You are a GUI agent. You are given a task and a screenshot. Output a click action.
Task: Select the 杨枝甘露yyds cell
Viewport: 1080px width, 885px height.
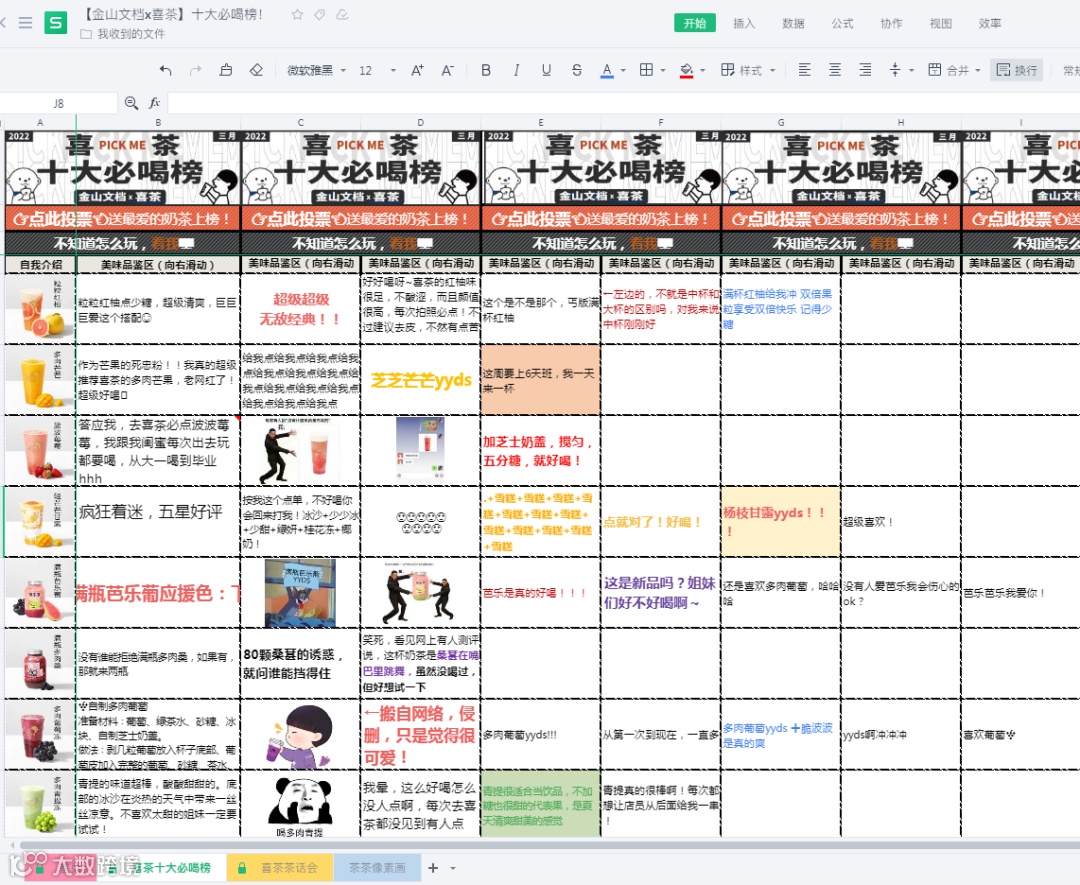pyautogui.click(x=780, y=521)
